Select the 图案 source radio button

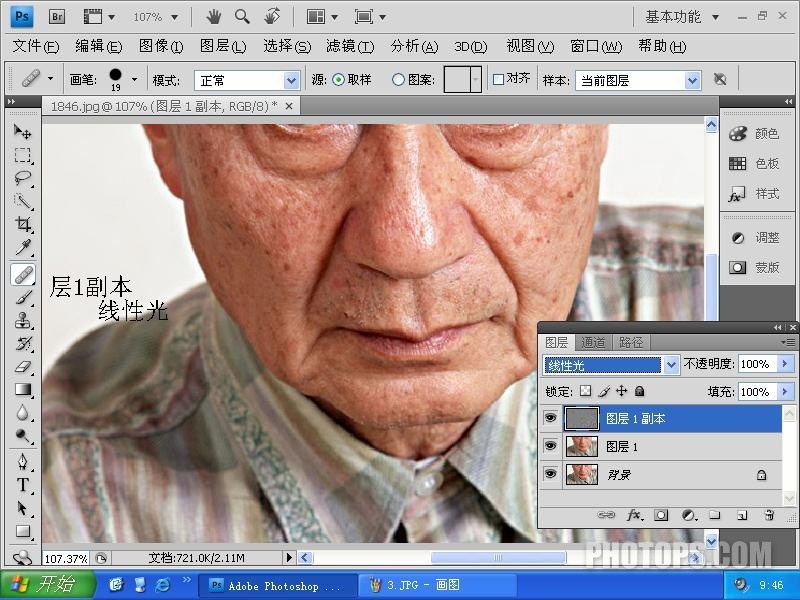point(398,80)
